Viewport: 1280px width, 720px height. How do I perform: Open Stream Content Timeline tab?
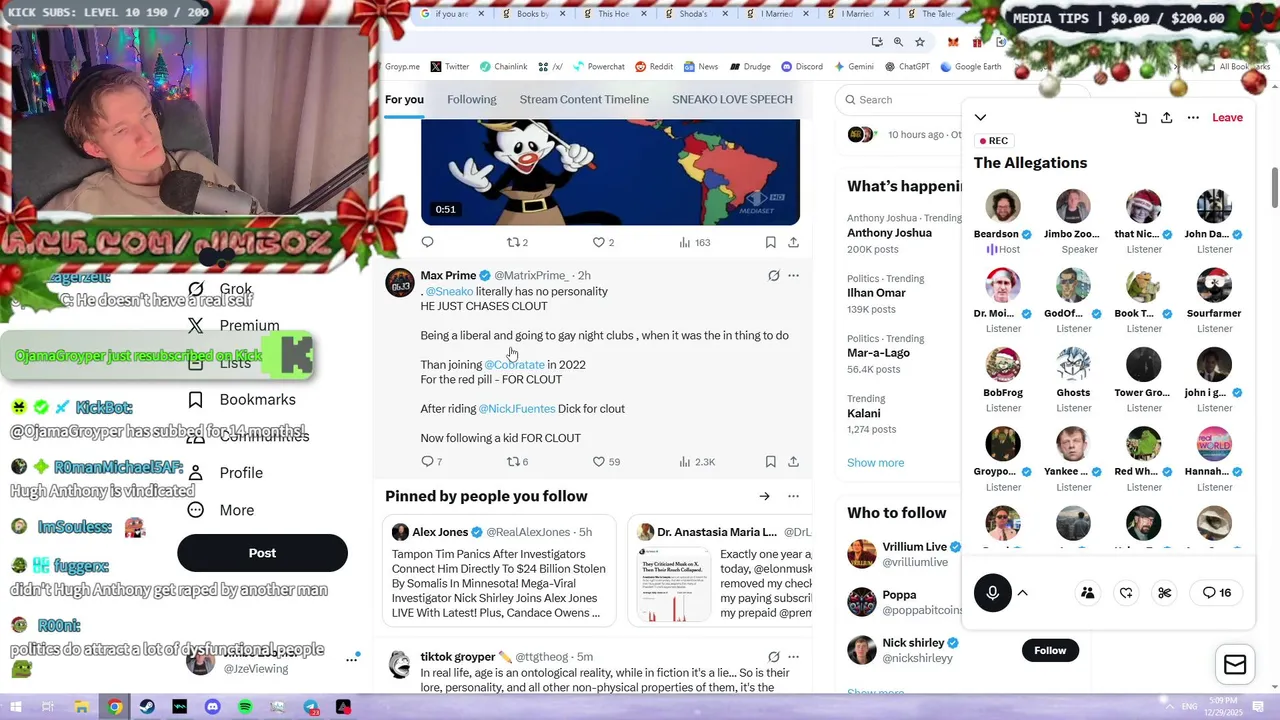584,99
